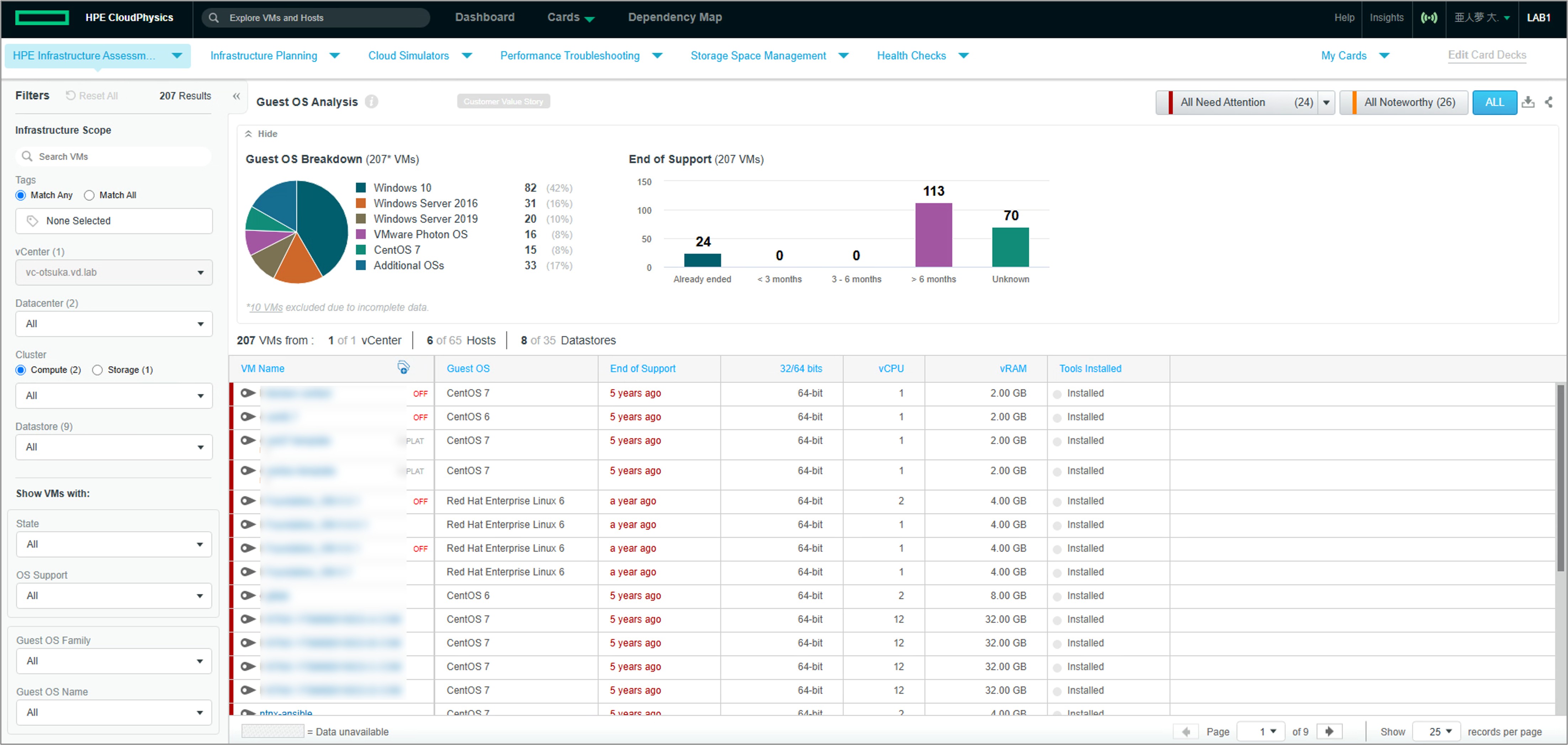
Task: Click the VMware Photon OS legend swatch
Action: click(360, 234)
